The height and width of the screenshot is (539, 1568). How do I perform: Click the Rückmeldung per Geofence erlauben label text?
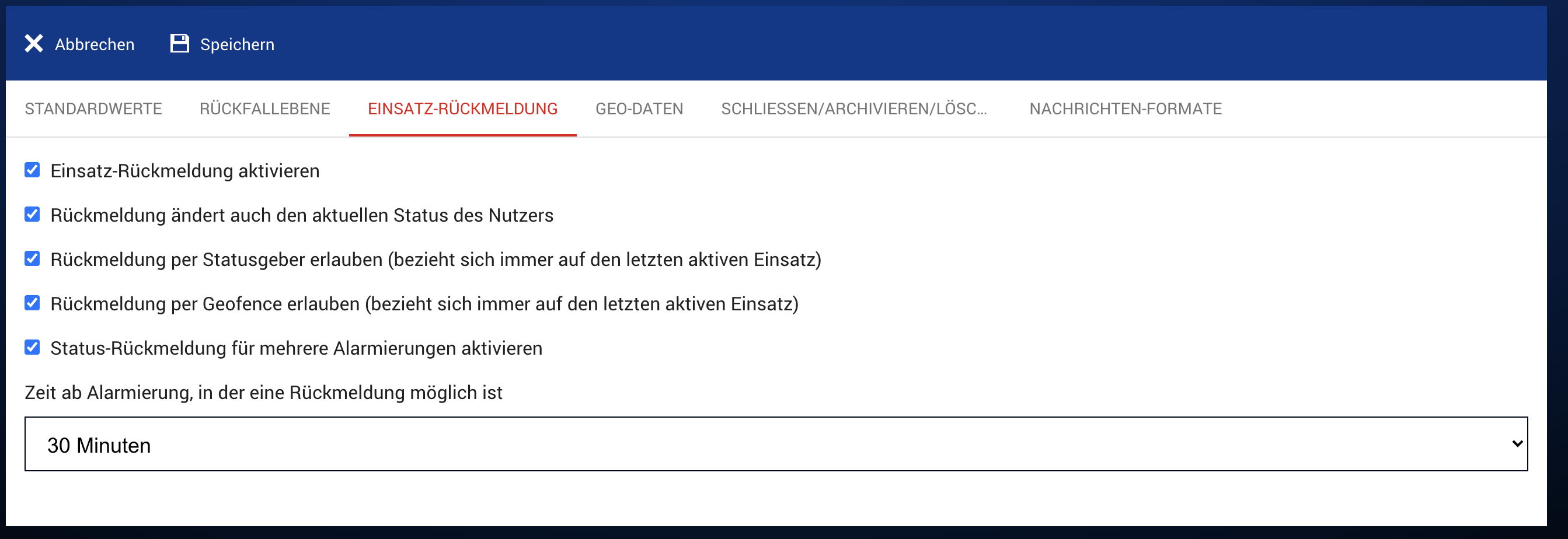424,304
